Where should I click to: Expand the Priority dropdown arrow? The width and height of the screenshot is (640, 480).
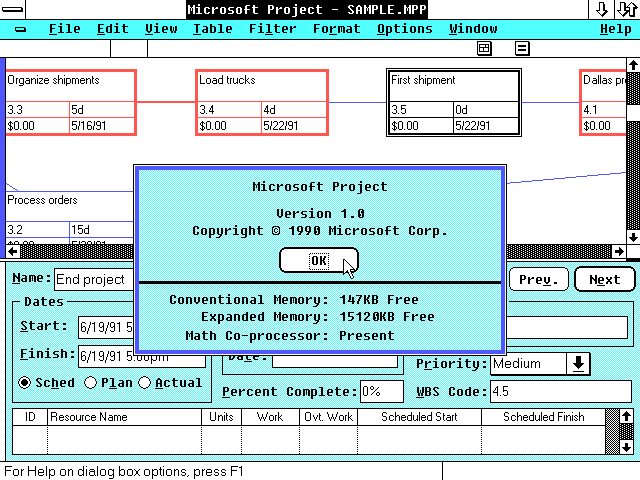coord(578,363)
